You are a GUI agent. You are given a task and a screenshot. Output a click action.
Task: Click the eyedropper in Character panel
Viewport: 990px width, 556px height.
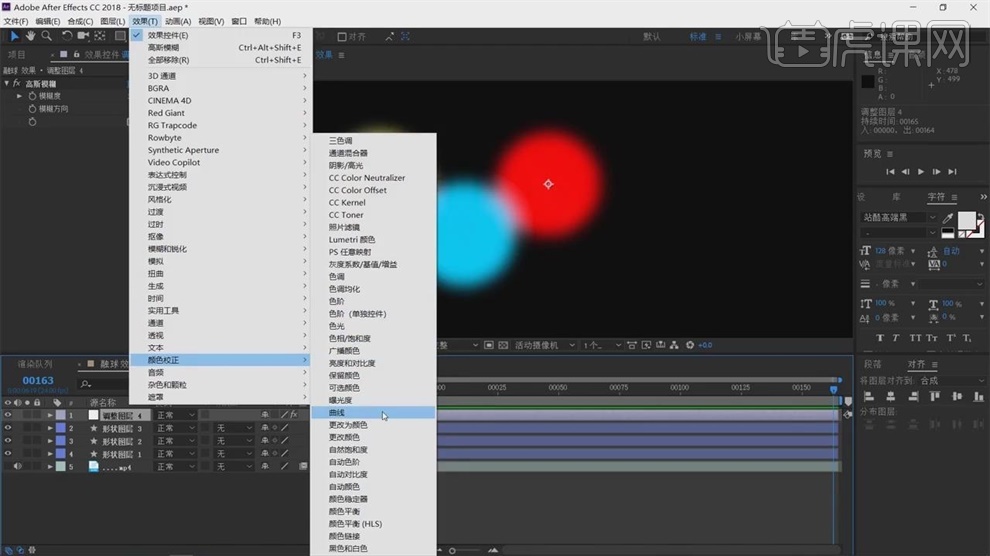point(947,217)
